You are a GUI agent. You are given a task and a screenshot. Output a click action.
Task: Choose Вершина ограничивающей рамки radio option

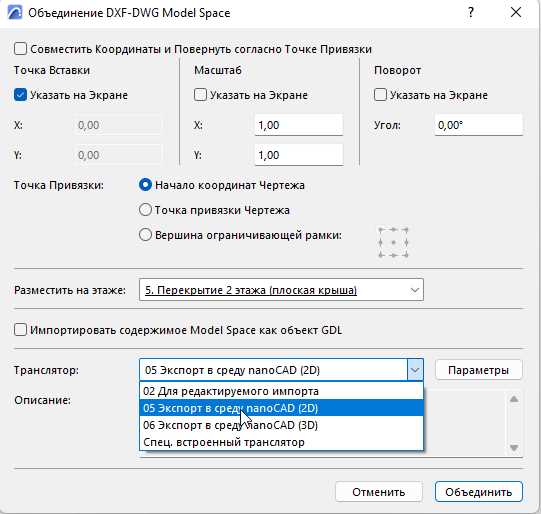point(145,235)
